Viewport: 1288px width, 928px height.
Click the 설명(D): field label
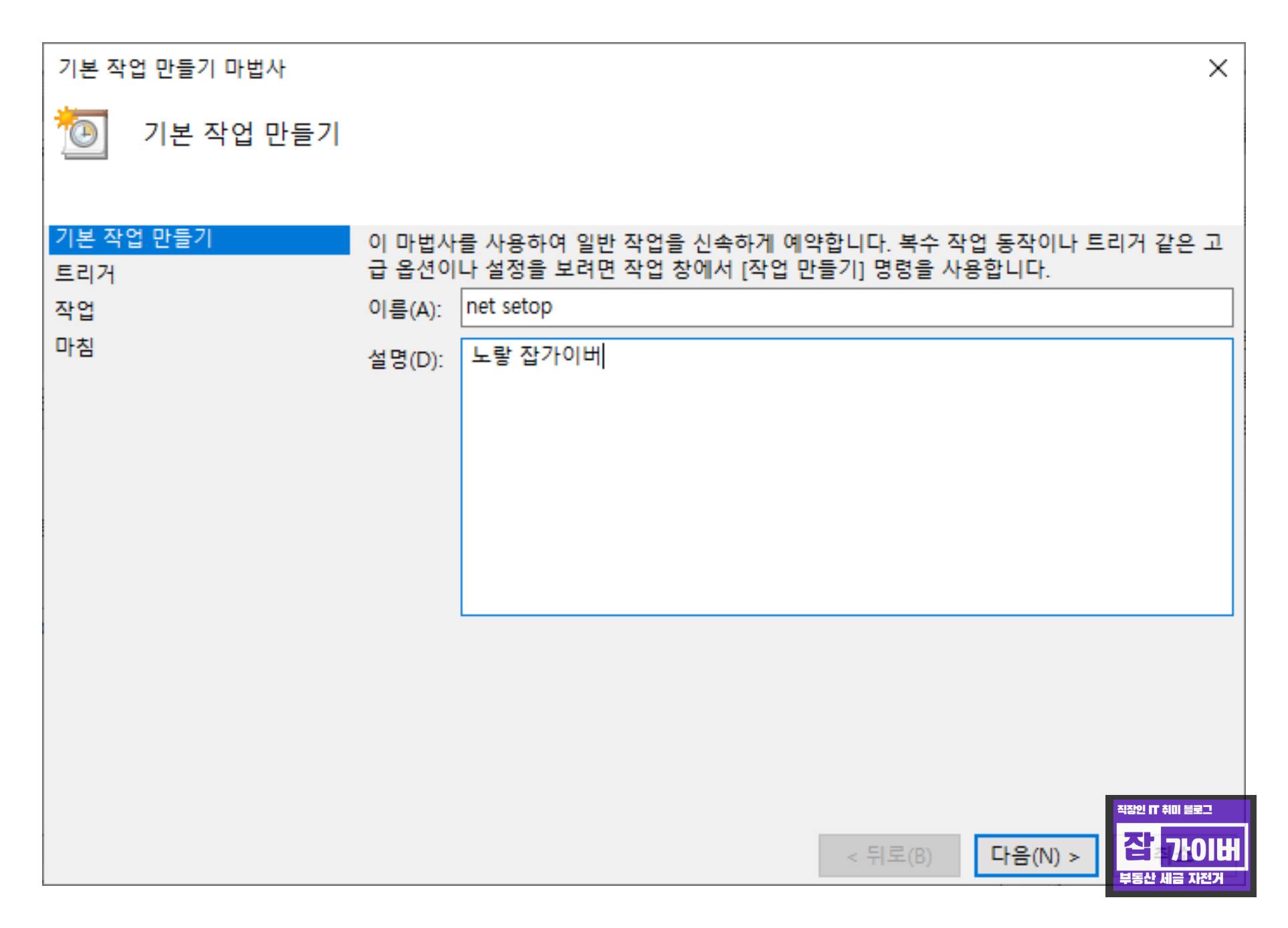tap(405, 360)
